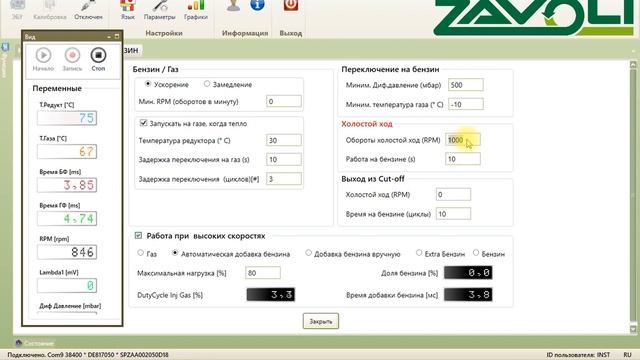The height and width of the screenshot is (360, 640).
Task: Click the RPM value display 846
Action: point(67,252)
